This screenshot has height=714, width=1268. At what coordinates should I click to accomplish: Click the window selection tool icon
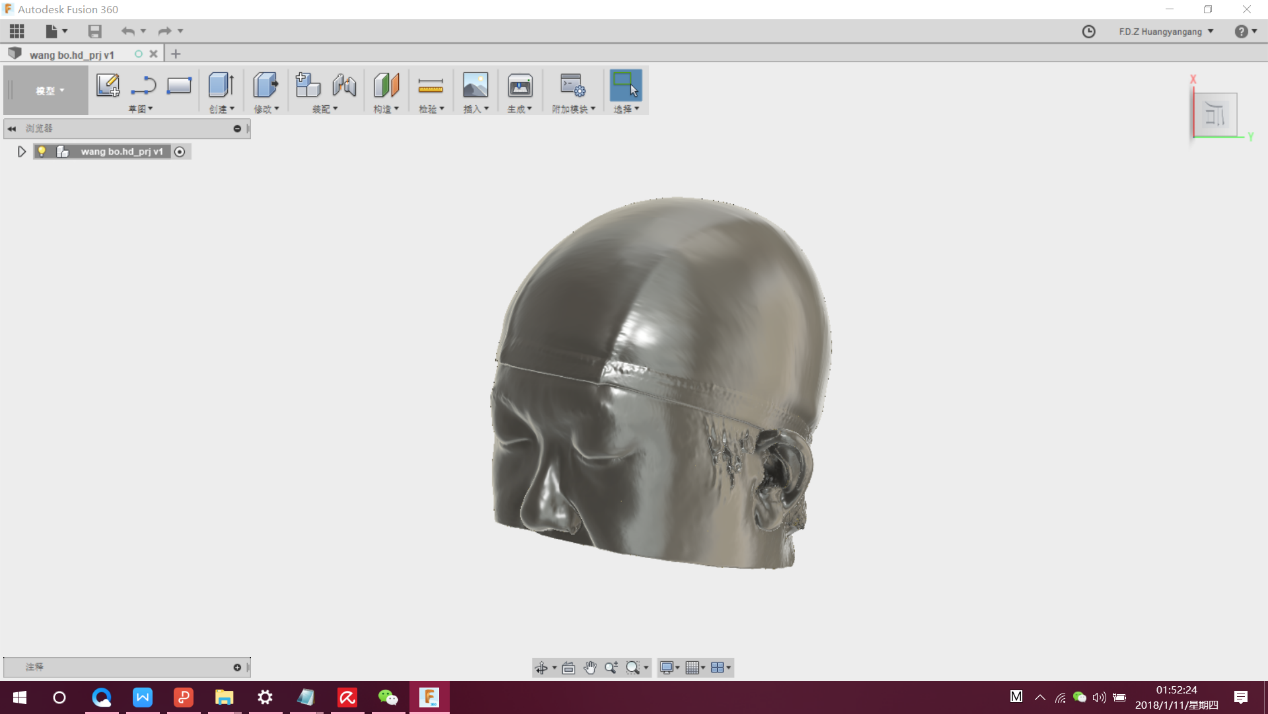pyautogui.click(x=626, y=84)
